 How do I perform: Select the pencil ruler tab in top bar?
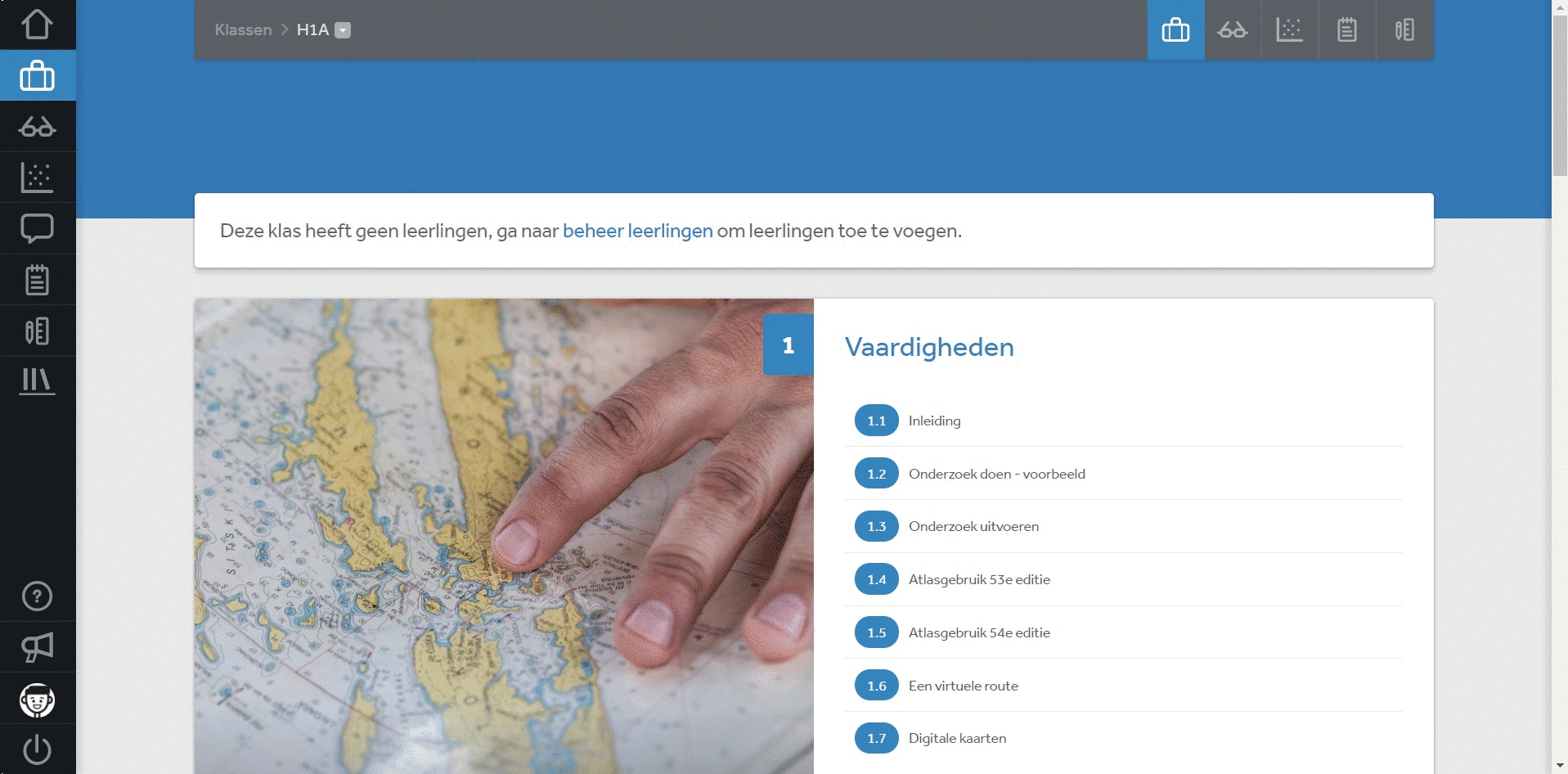pos(1404,30)
